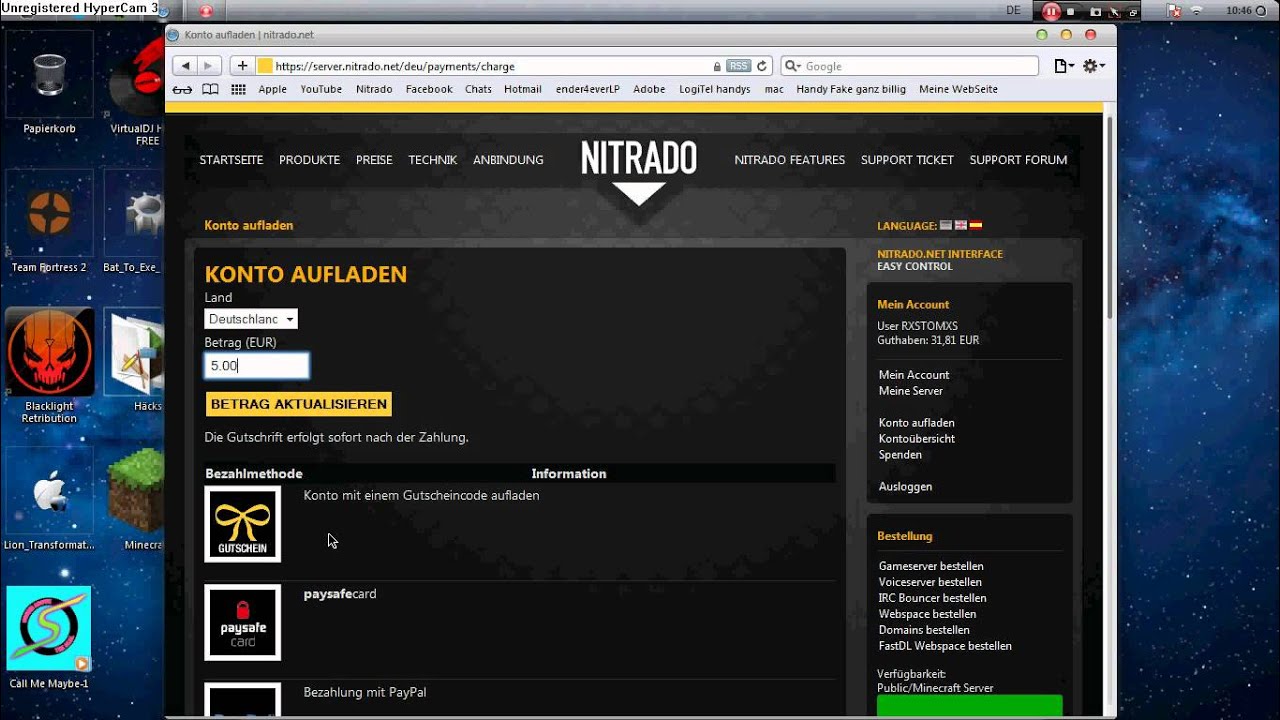Click the Ausloggen link

click(x=905, y=487)
